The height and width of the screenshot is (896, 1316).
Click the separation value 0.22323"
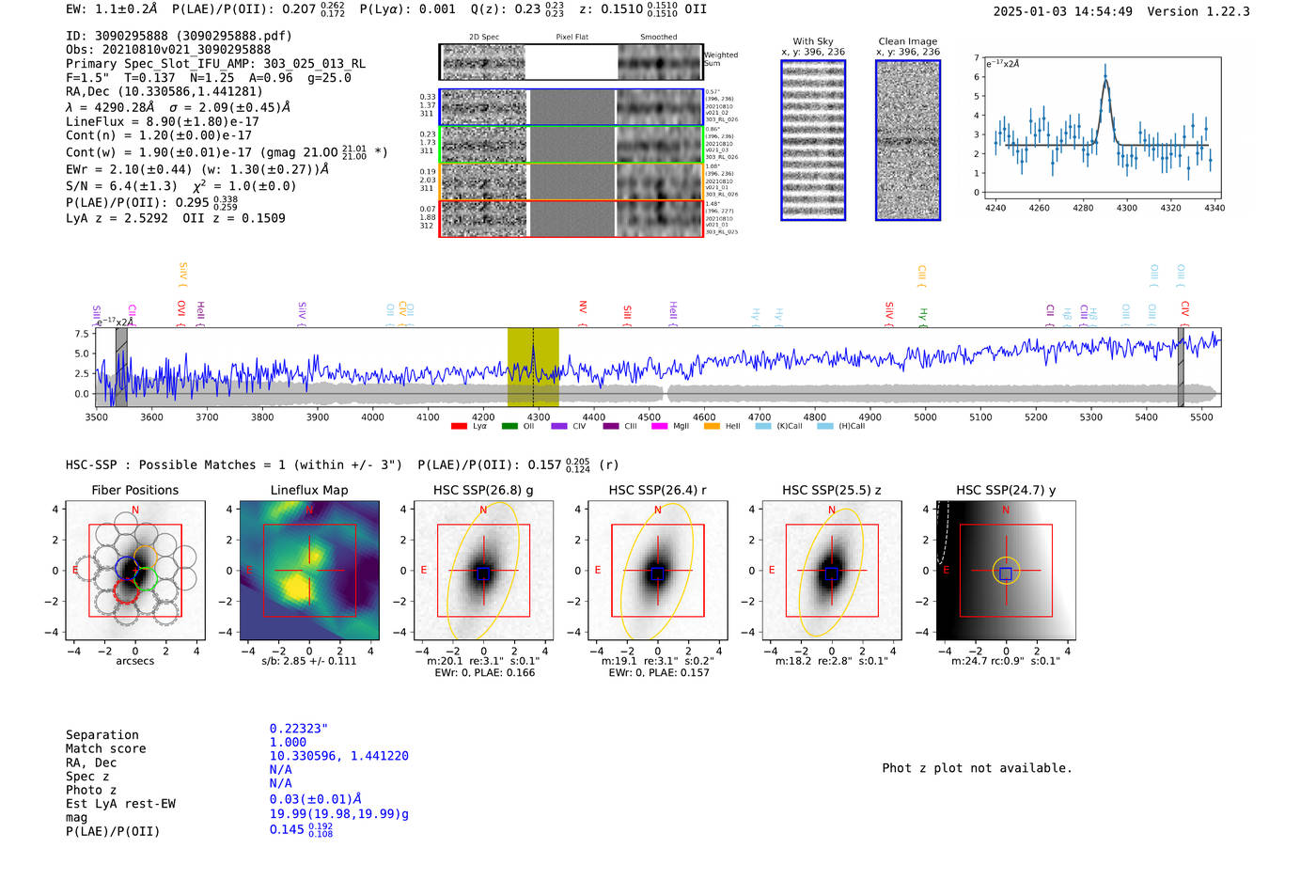299,729
